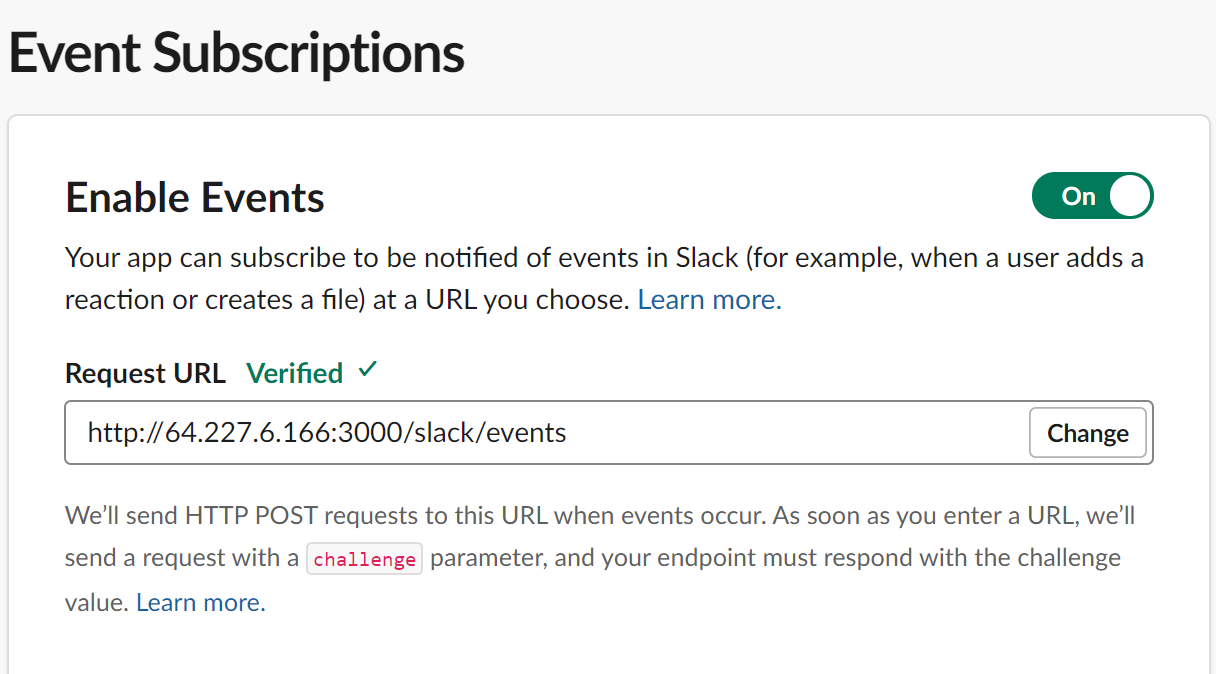Click the green 'Verified' status text
The width and height of the screenshot is (1216, 674).
[x=295, y=373]
